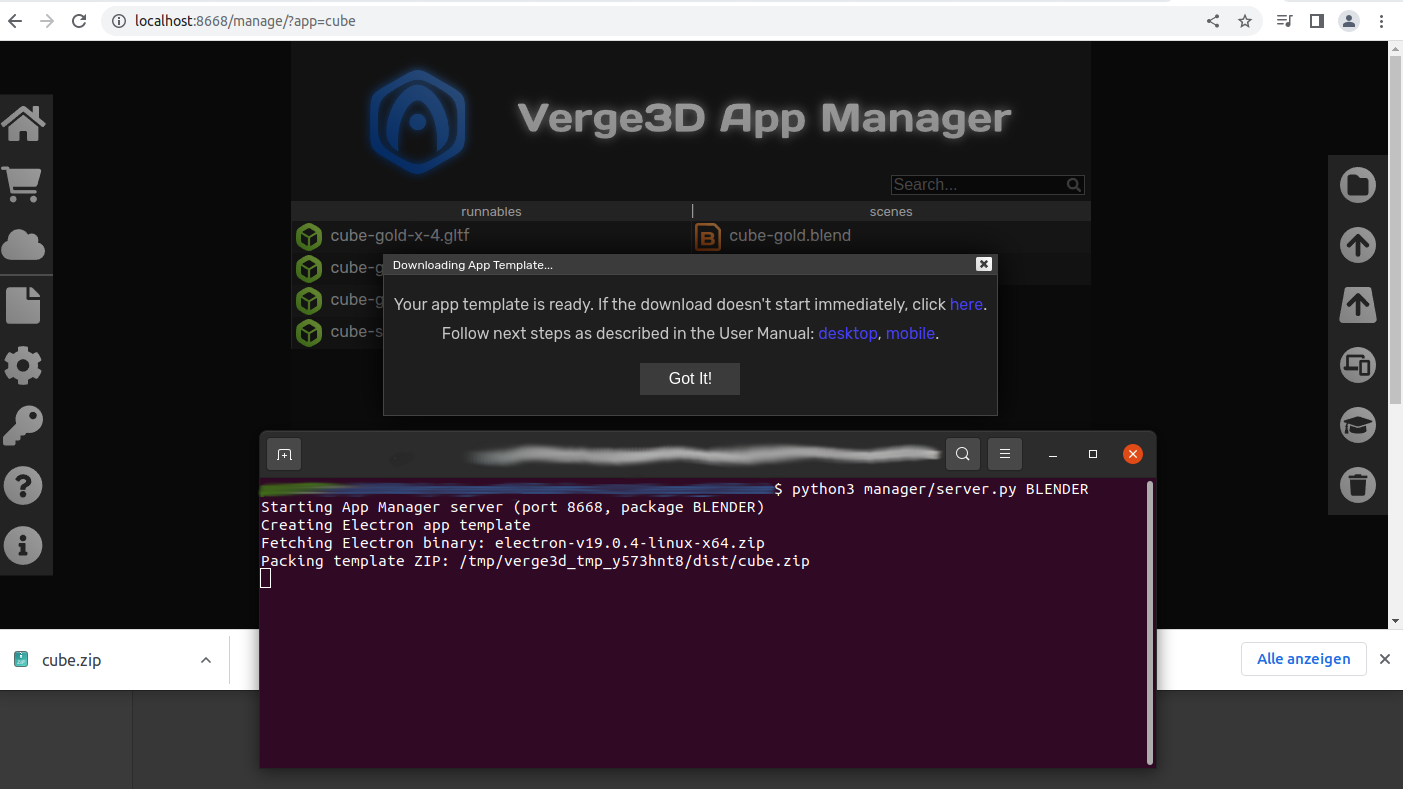The width and height of the screenshot is (1403, 789).
Task: Click the green cube icon beside cube-gold-x-4.gltf
Action: (309, 237)
